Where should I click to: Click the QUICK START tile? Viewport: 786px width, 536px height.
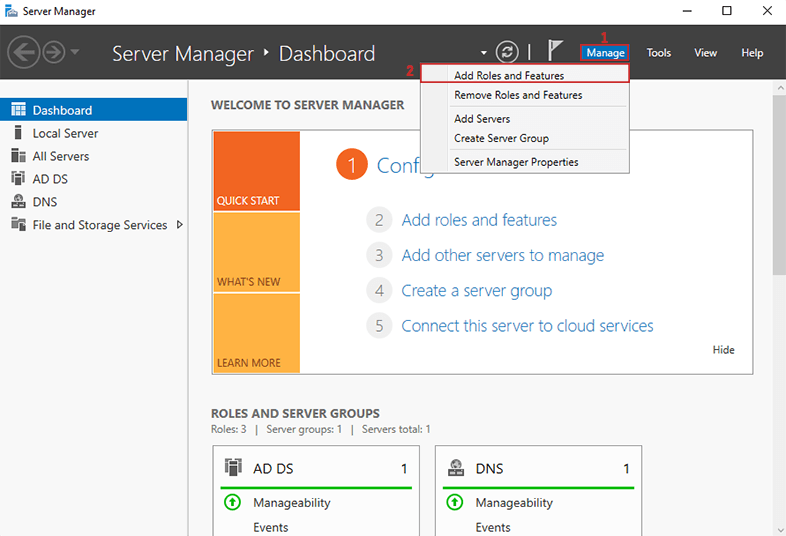point(257,171)
